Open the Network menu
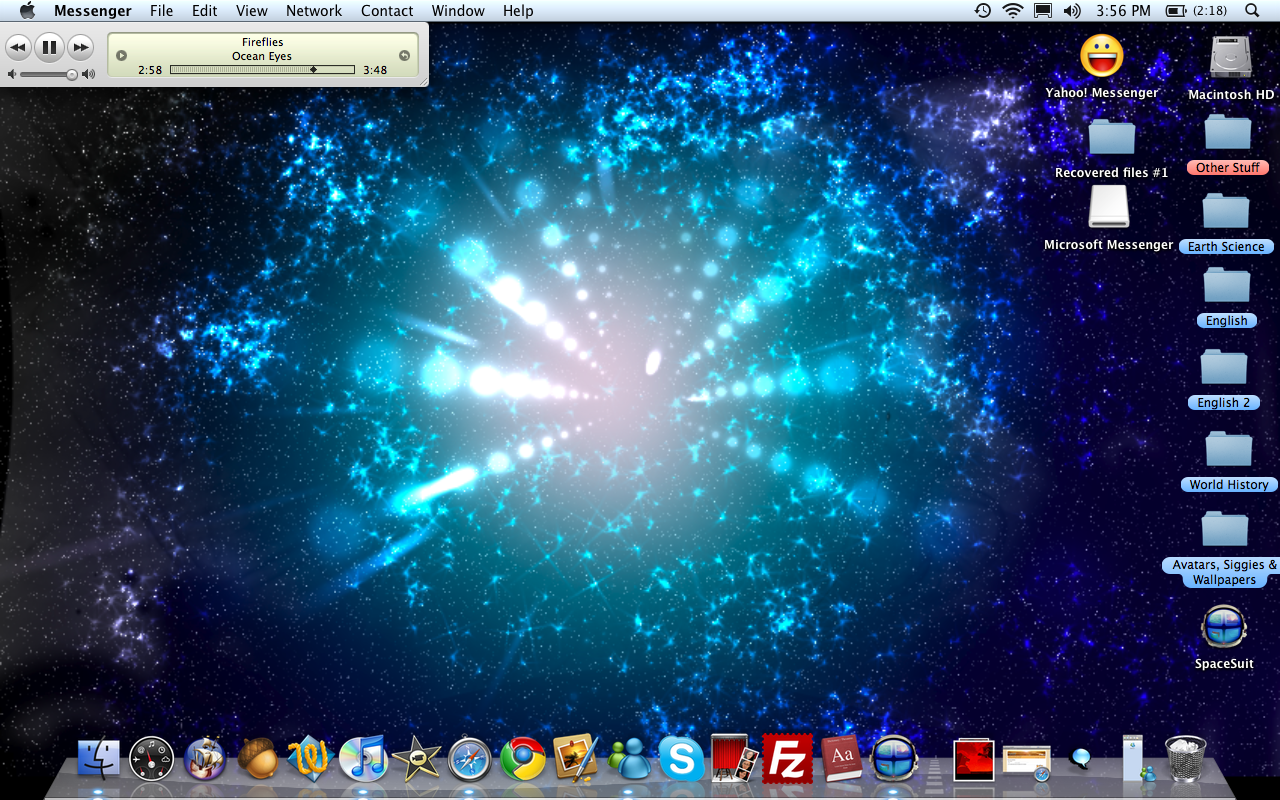 pyautogui.click(x=314, y=11)
